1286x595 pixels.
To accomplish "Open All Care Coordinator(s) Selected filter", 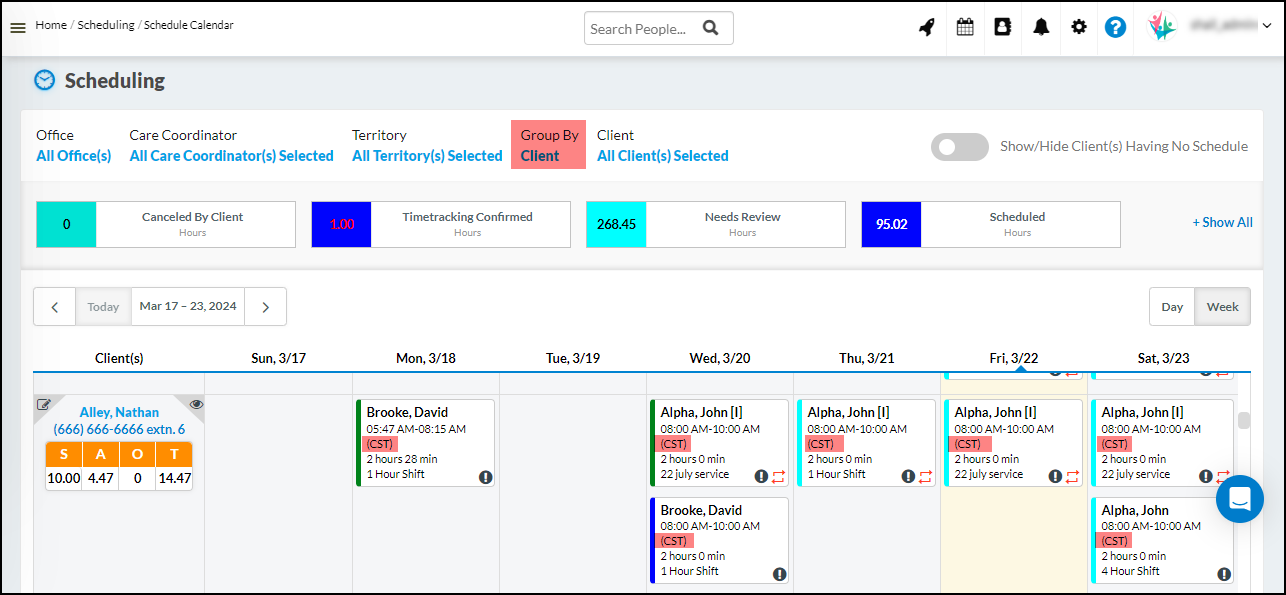I will point(231,156).
